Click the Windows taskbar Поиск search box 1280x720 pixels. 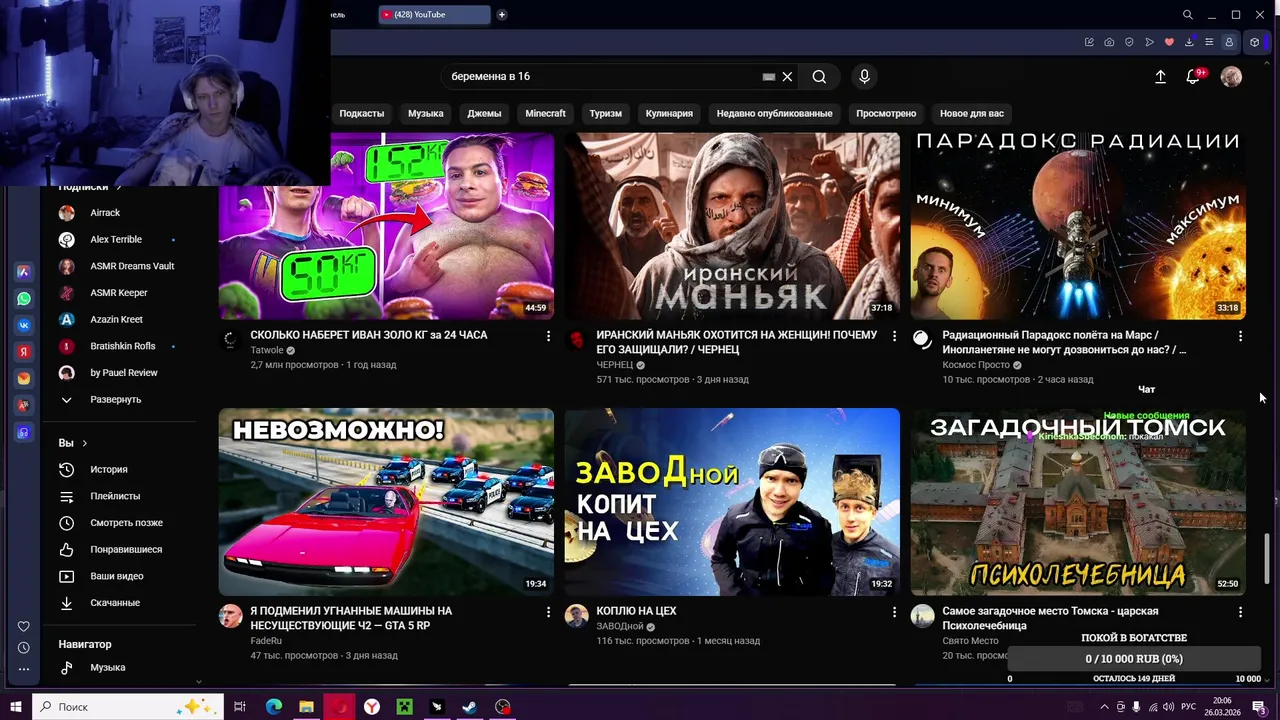[128, 707]
